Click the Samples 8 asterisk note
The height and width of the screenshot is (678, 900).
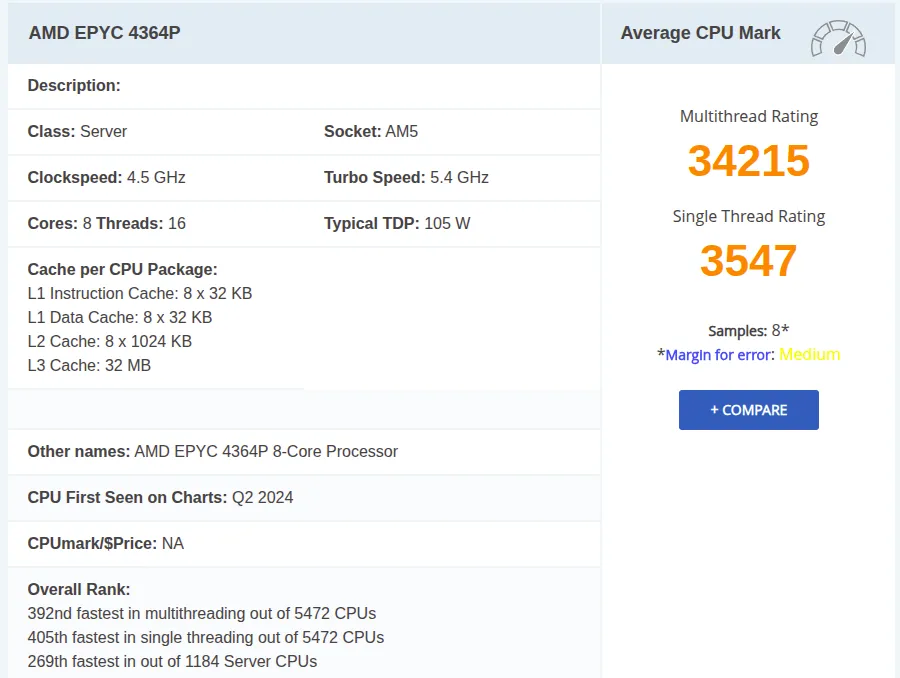click(x=748, y=330)
